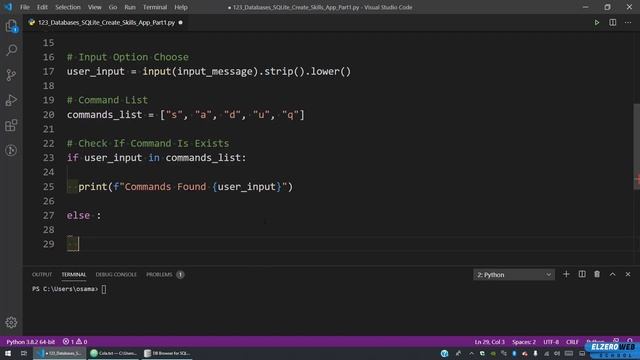Run the Python file with play button
This screenshot has height=360, width=640.
click(x=597, y=22)
